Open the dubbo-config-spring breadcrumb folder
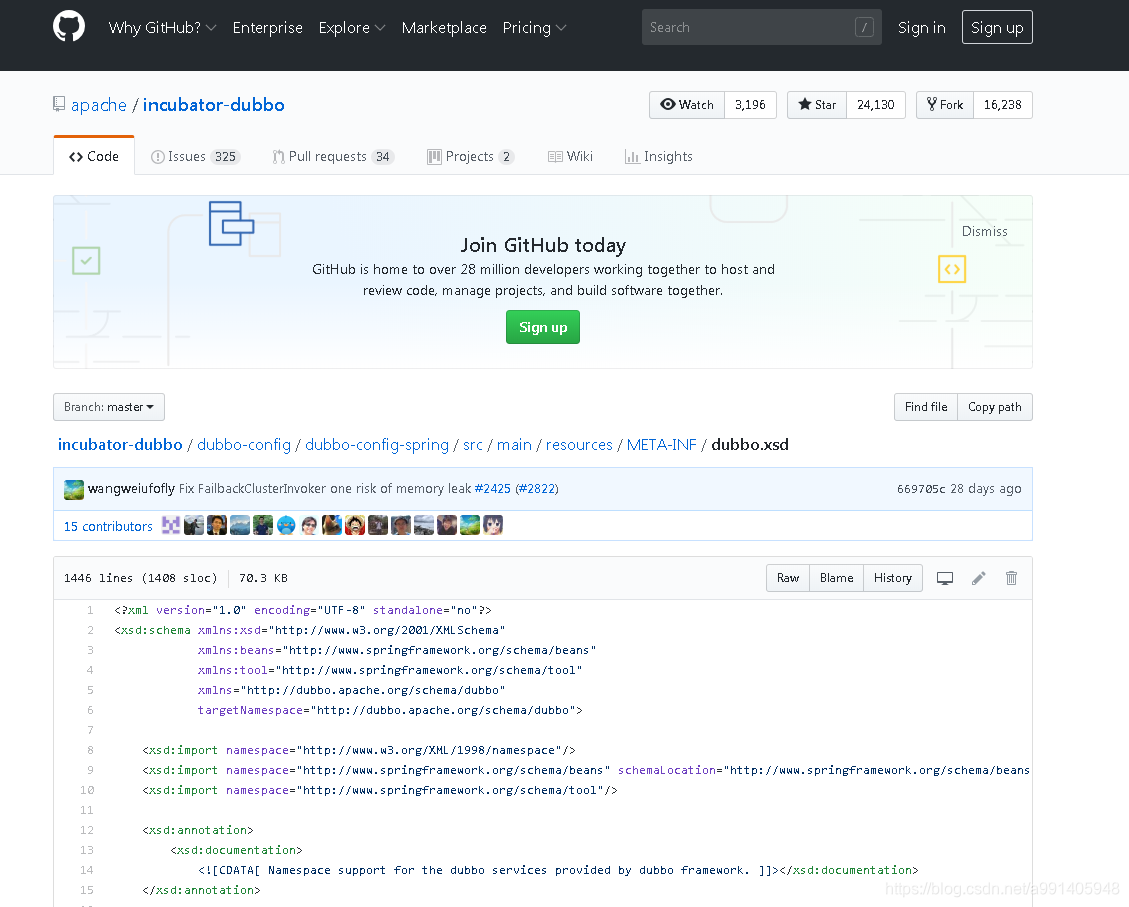Image resolution: width=1129 pixels, height=907 pixels. coord(377,445)
